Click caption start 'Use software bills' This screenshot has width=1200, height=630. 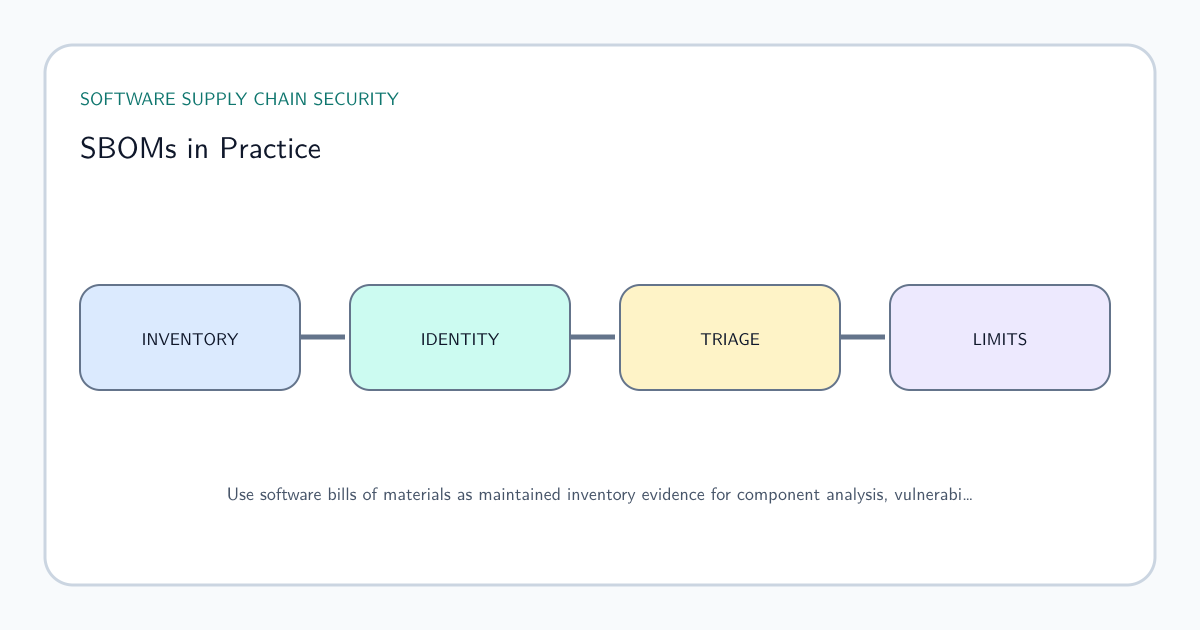point(290,494)
